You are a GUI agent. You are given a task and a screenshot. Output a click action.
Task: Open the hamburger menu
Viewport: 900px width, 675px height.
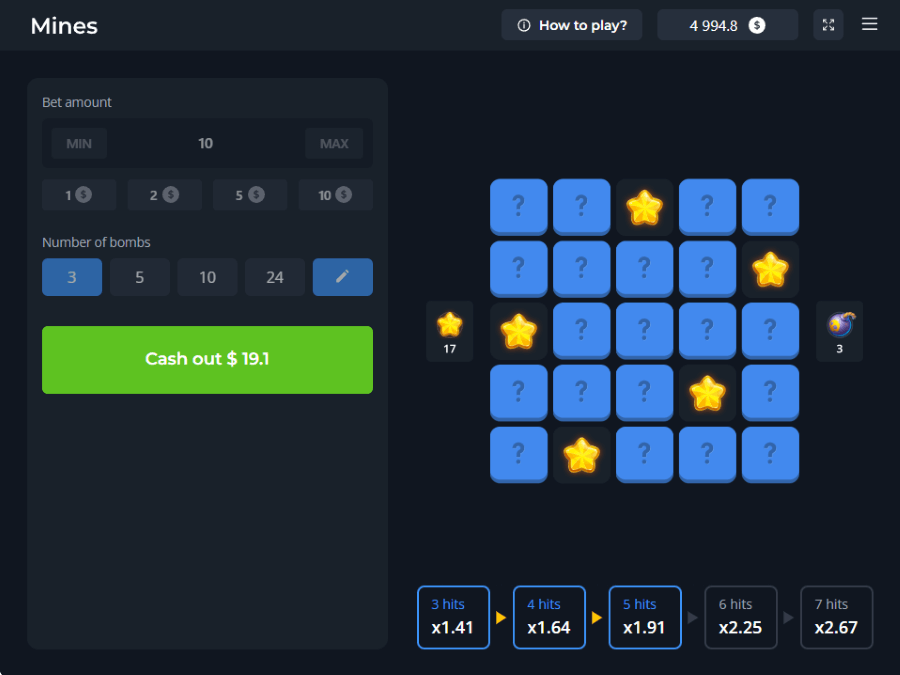click(x=869, y=24)
